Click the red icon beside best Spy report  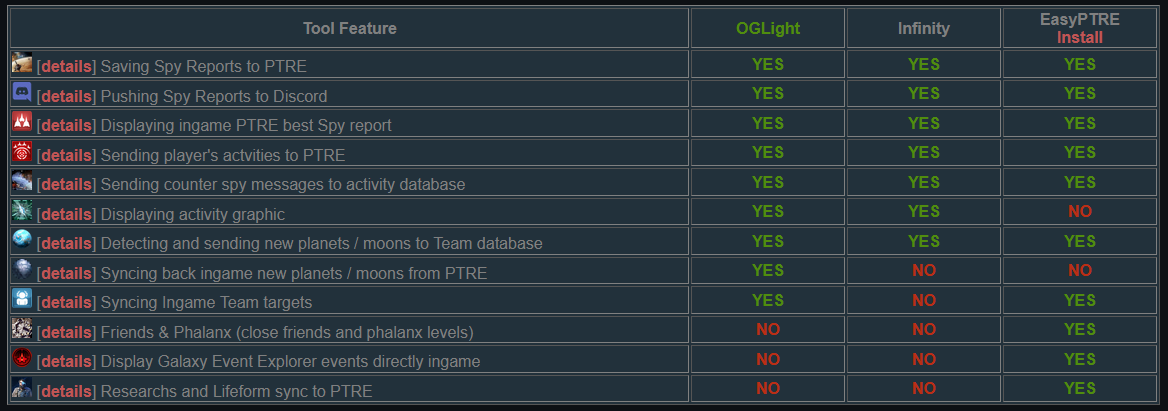[x=22, y=121]
